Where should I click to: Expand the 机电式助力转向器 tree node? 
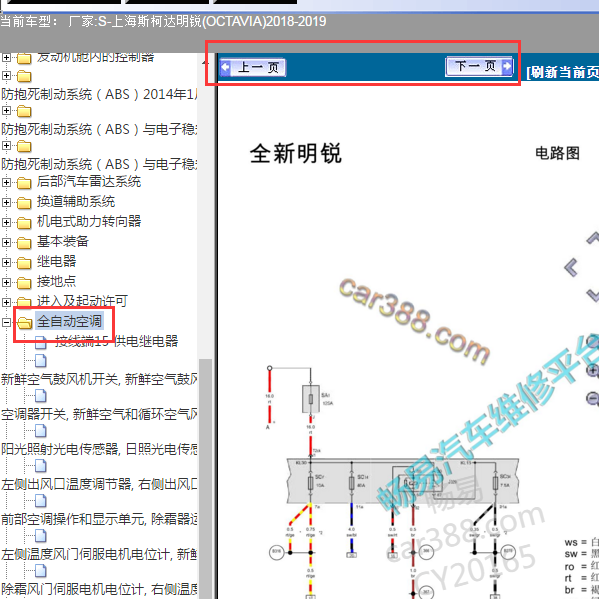pyautogui.click(x=6, y=222)
